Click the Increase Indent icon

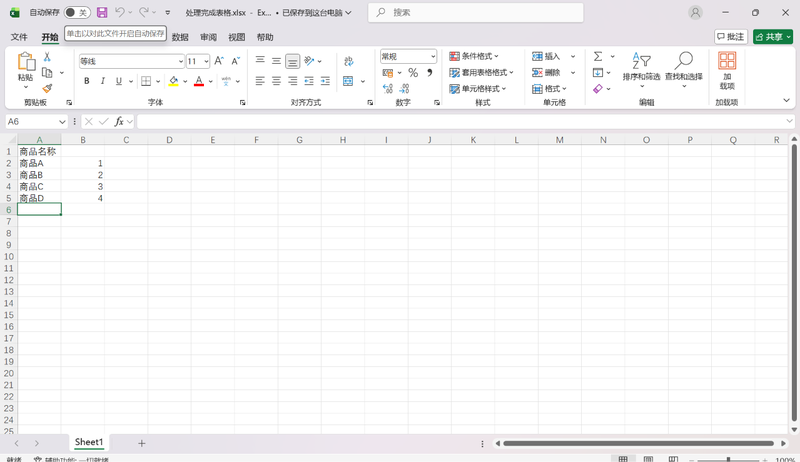tap(325, 81)
